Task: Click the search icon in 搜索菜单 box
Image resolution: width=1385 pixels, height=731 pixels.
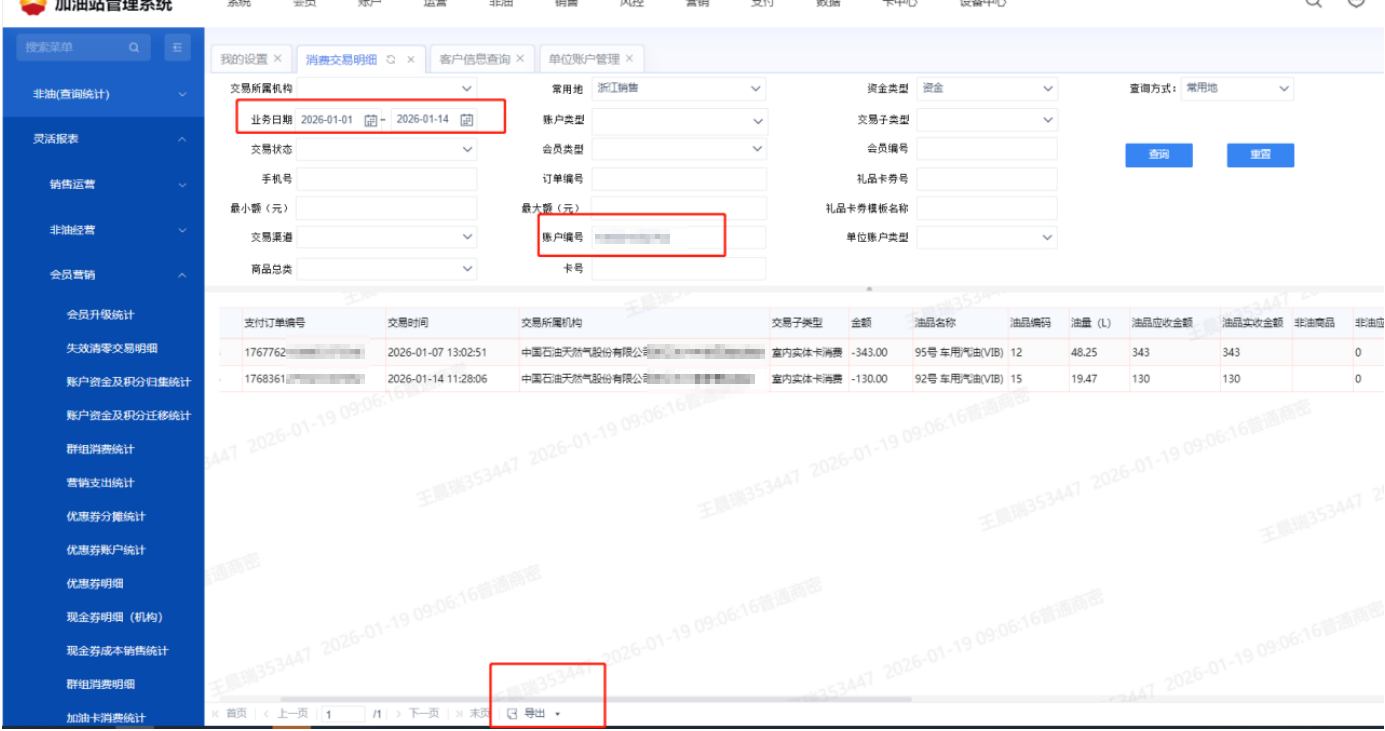Action: pos(134,47)
